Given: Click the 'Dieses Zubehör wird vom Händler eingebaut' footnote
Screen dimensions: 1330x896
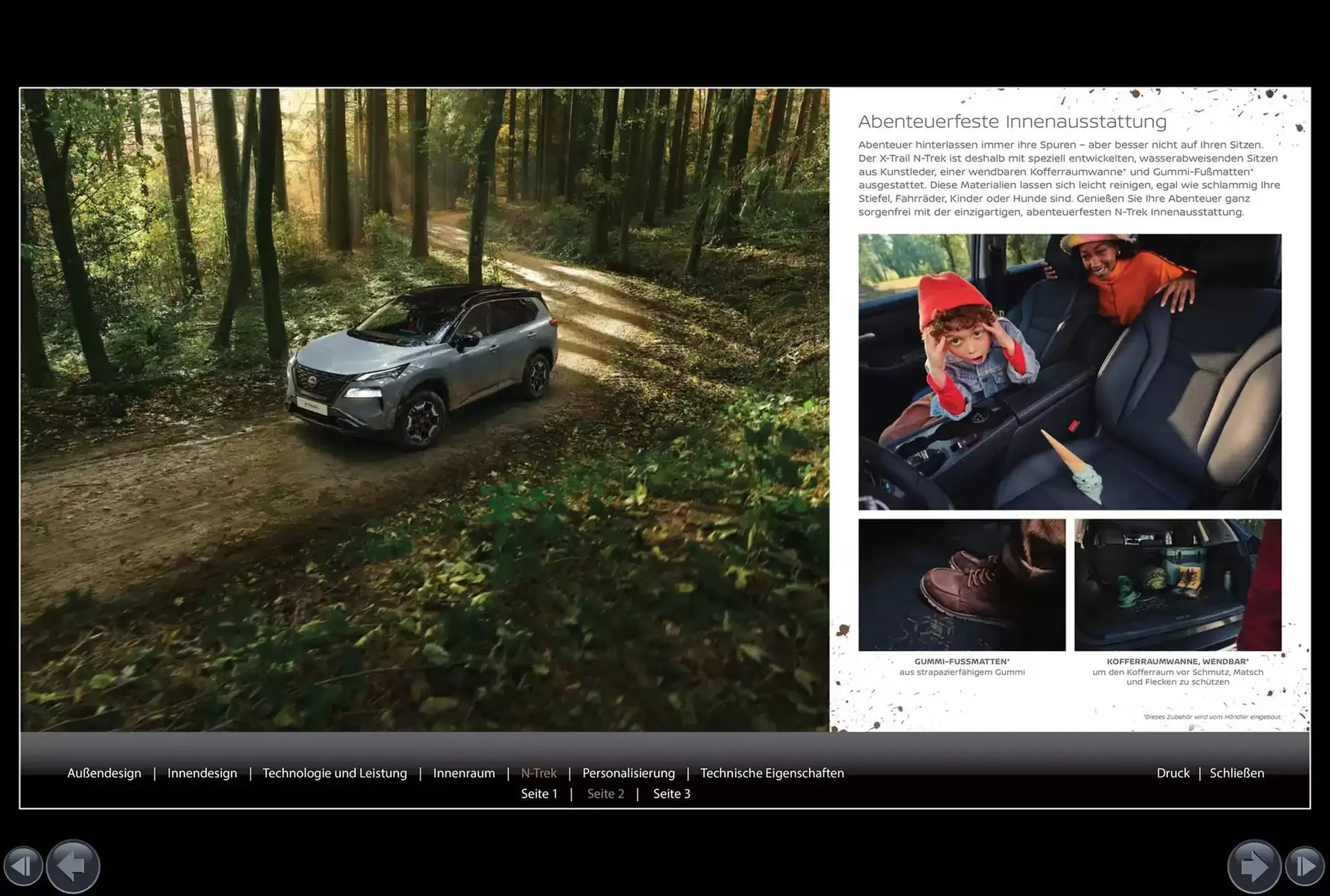Looking at the screenshot, I should pos(1212,717).
